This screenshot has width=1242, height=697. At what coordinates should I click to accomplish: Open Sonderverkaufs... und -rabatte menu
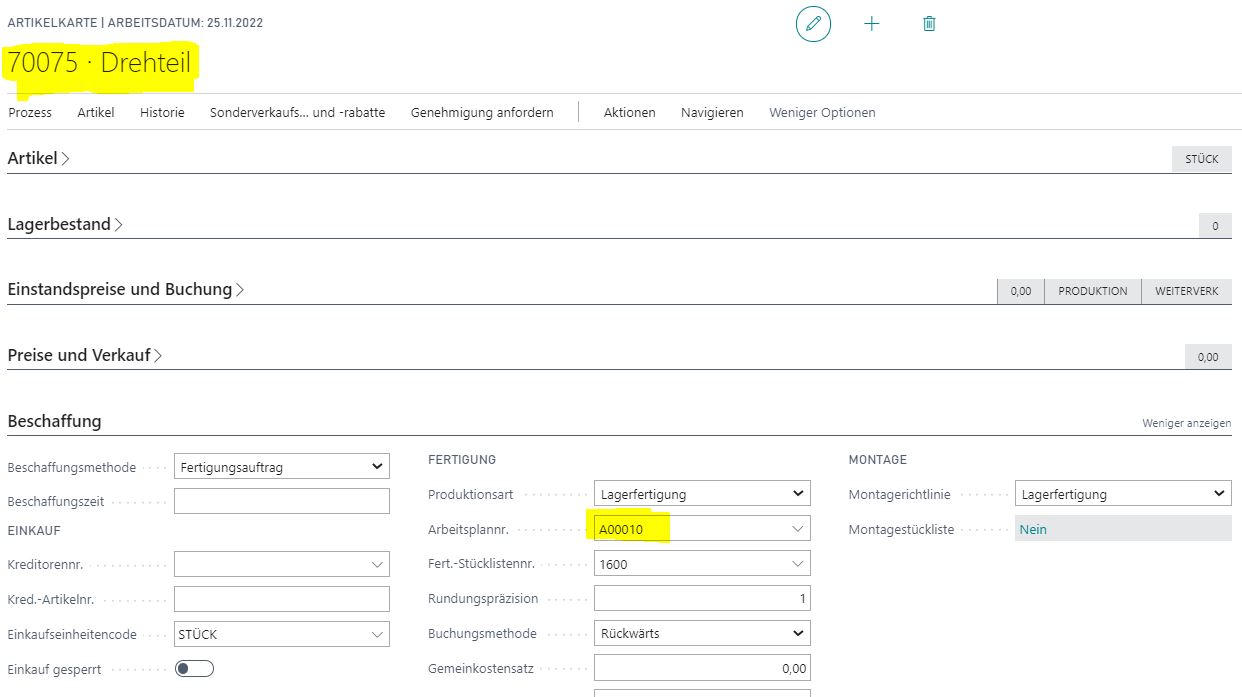[x=297, y=112]
